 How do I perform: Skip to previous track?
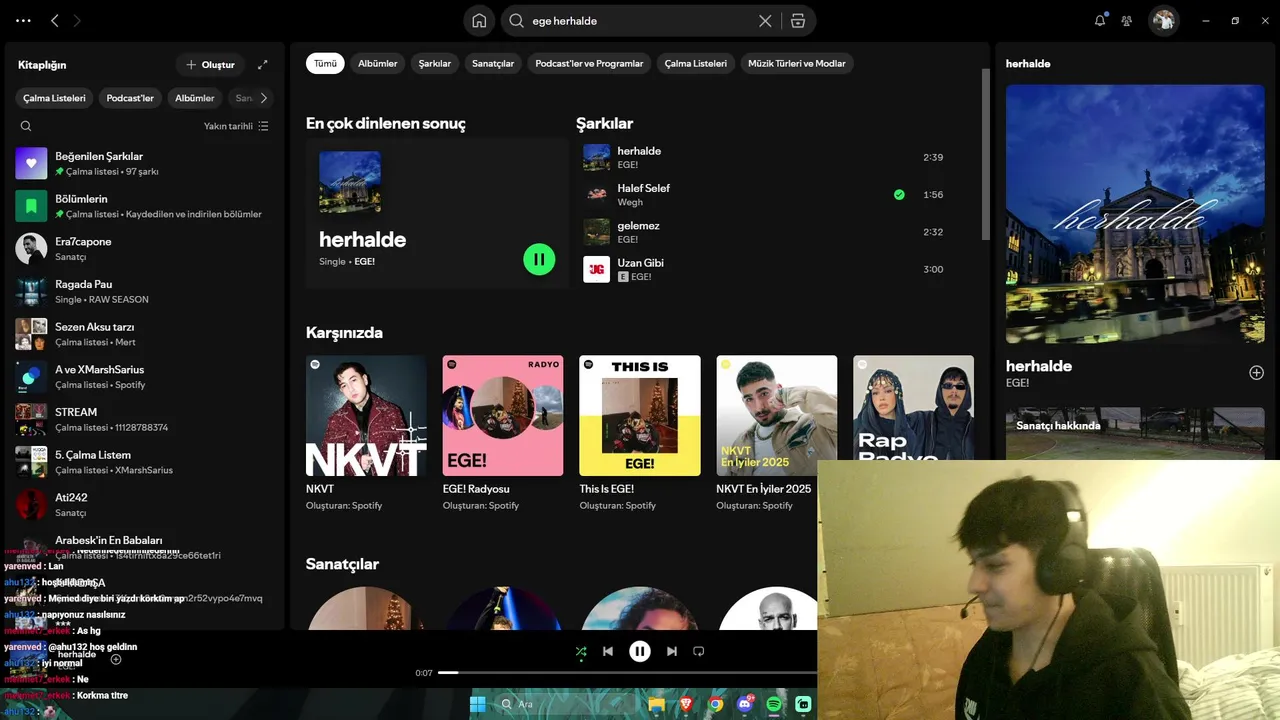608,651
